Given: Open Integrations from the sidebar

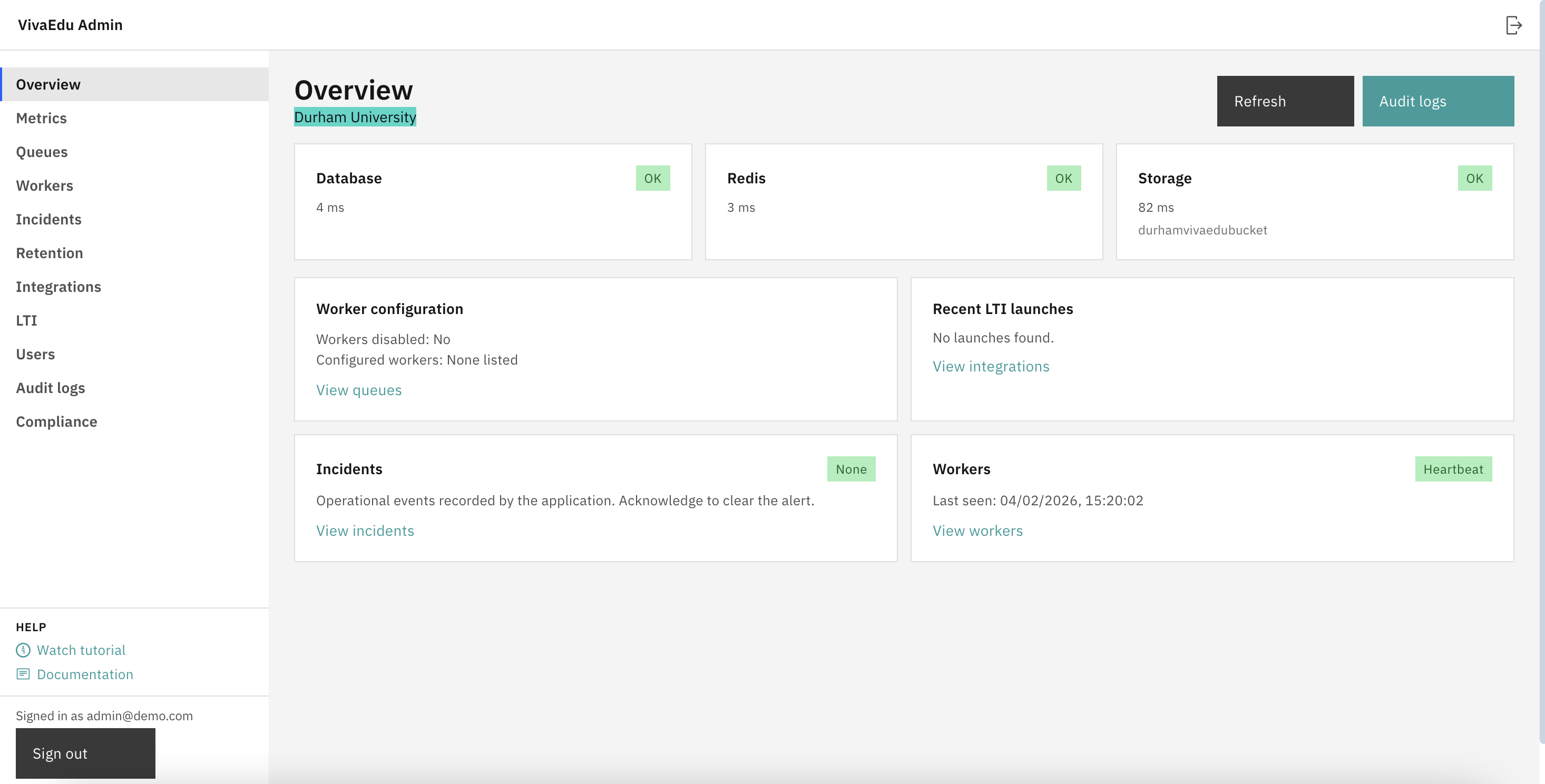Looking at the screenshot, I should (58, 287).
